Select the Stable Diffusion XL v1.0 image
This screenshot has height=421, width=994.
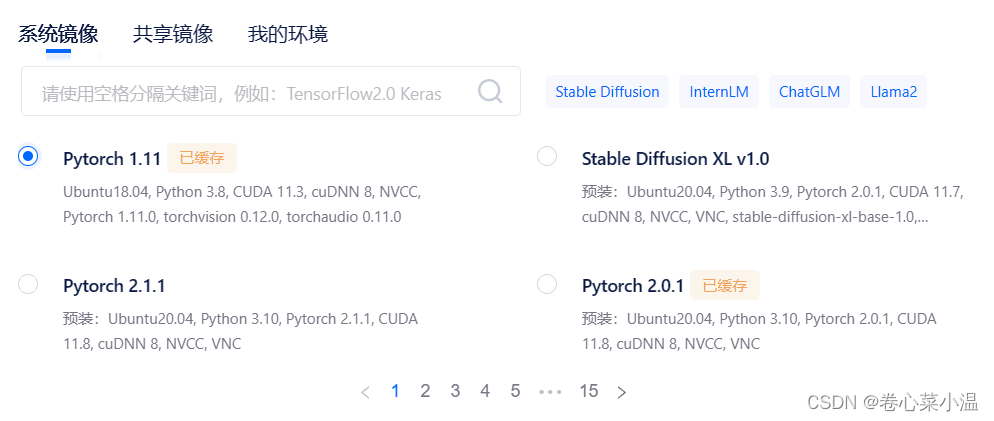tap(547, 156)
